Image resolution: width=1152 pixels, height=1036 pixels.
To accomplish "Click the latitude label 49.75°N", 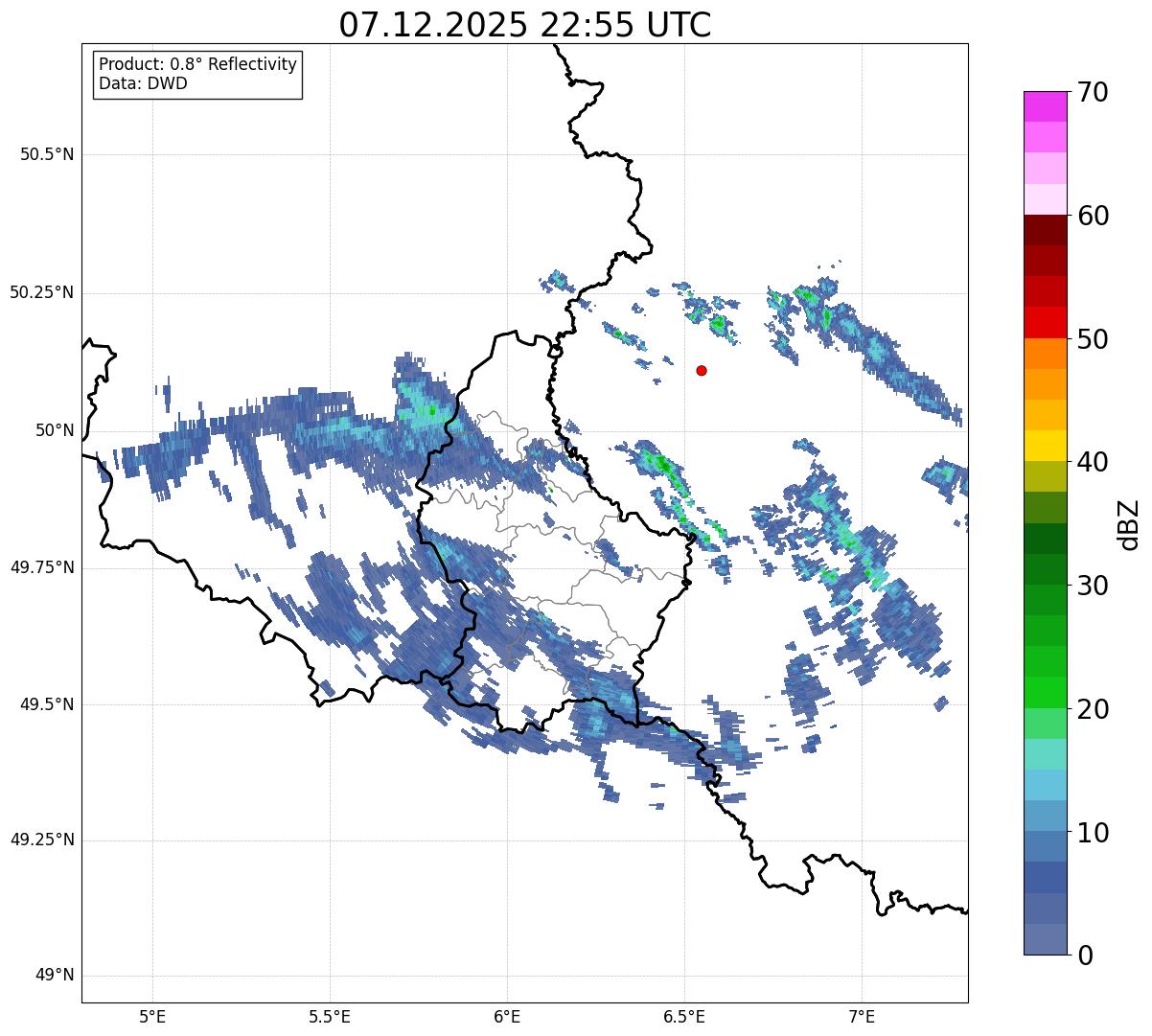I will (42, 567).
